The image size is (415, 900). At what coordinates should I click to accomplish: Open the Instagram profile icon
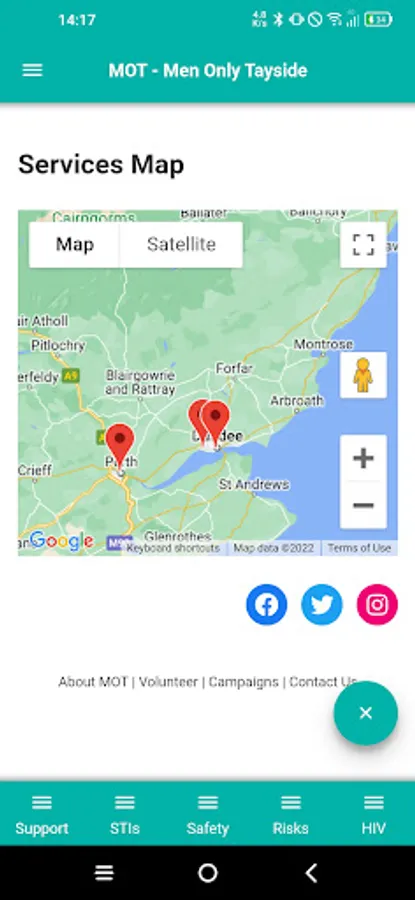click(x=377, y=604)
